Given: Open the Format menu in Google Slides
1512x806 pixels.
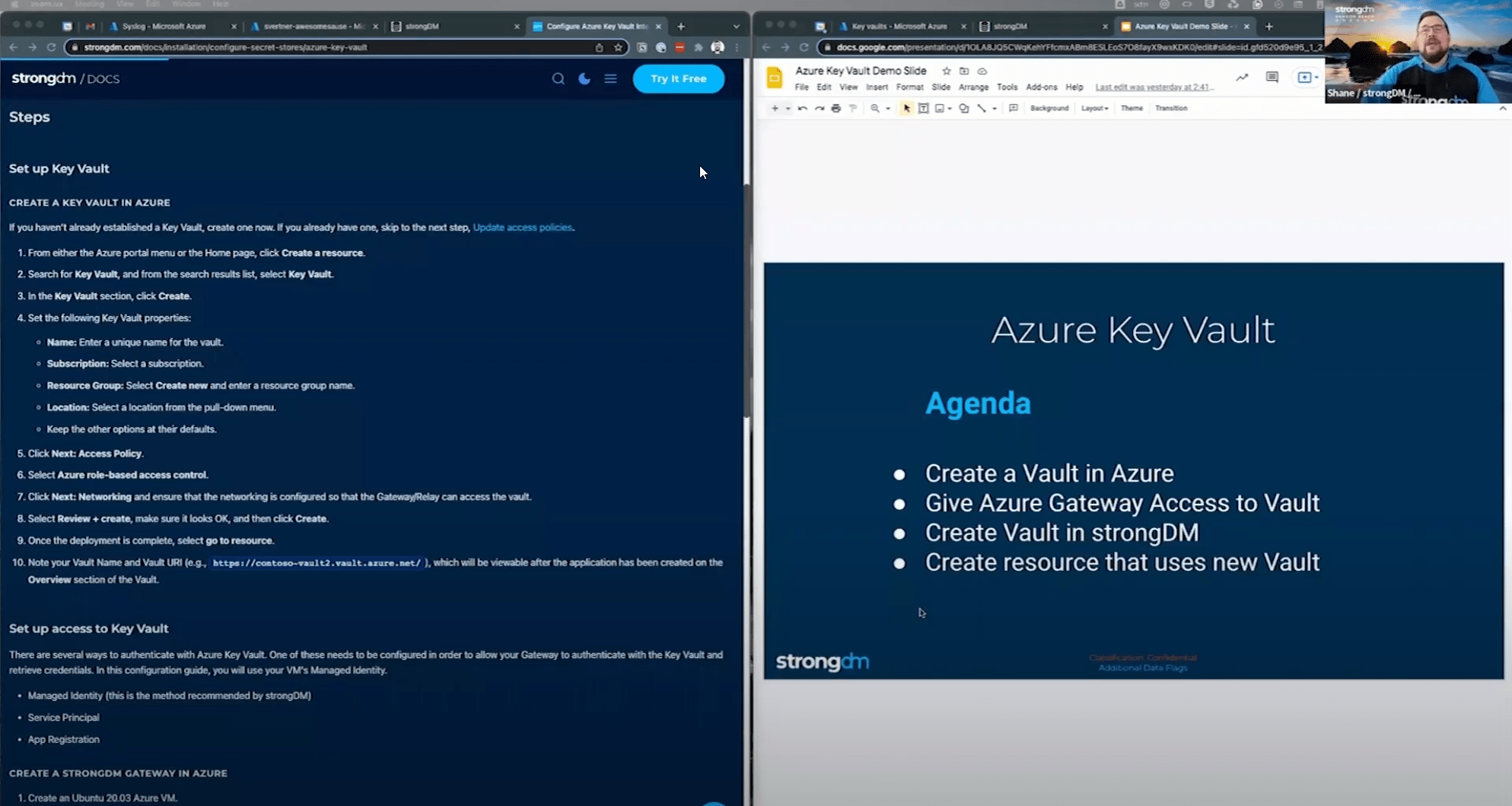Looking at the screenshot, I should pos(909,88).
